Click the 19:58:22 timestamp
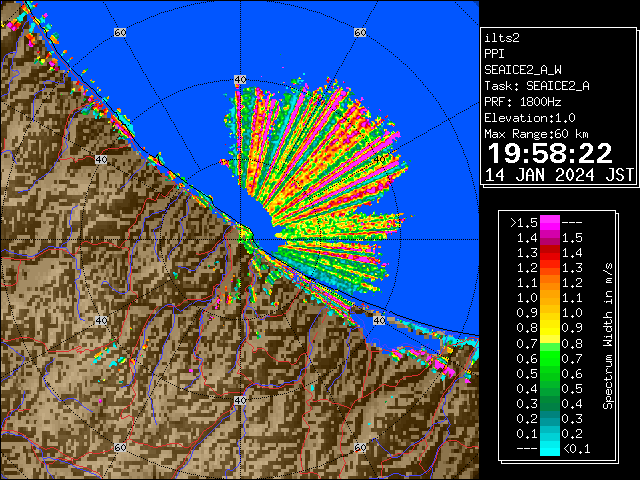 coord(550,153)
